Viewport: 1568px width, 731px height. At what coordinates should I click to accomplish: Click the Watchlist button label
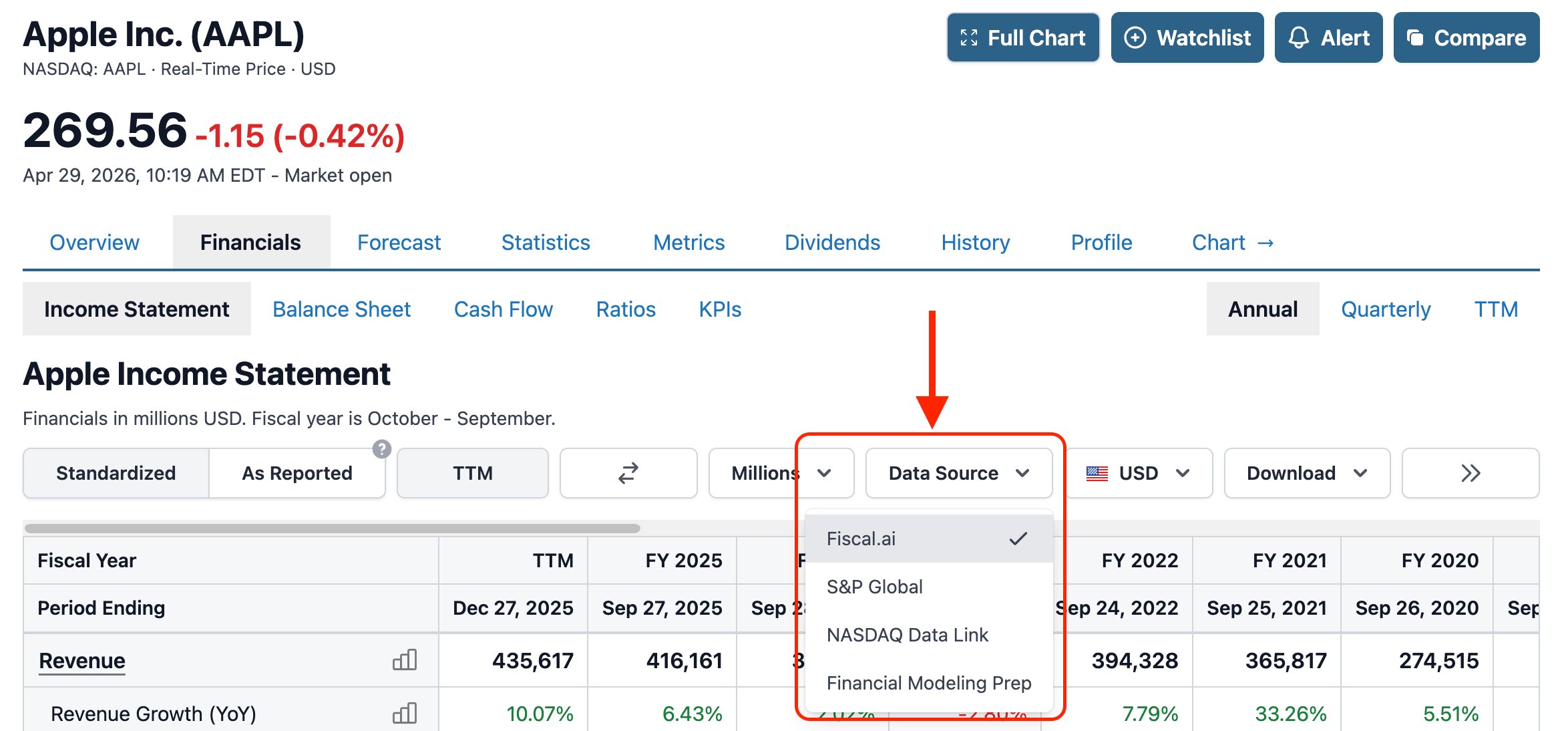1204,38
